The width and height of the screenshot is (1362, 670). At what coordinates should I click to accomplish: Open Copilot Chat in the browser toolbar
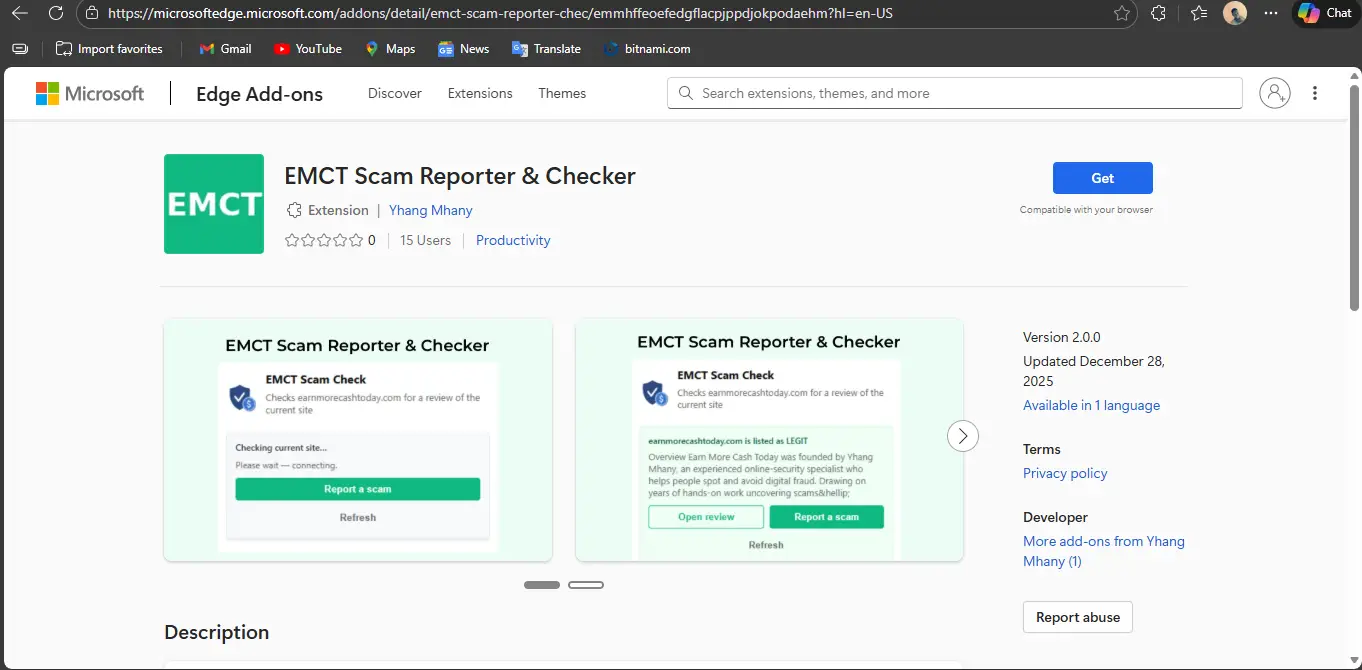1325,13
